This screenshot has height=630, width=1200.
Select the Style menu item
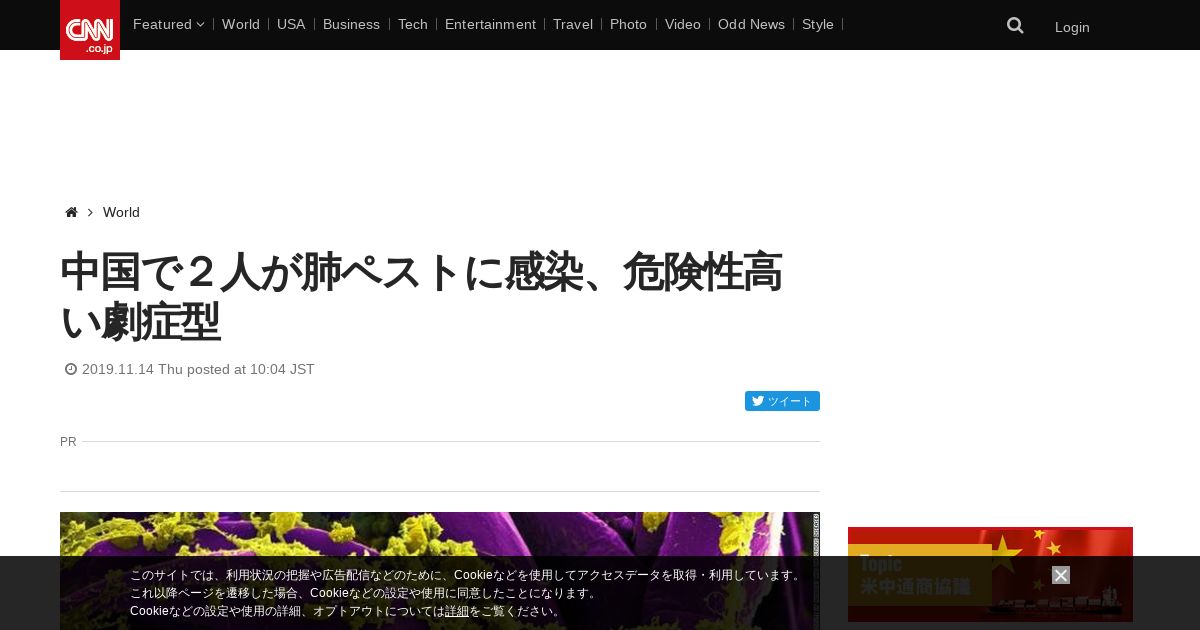click(x=818, y=24)
